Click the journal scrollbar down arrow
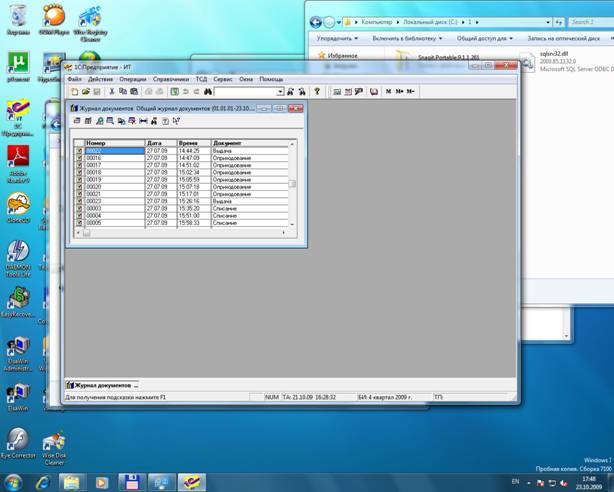Image resolution: width=614 pixels, height=492 pixels. click(292, 224)
